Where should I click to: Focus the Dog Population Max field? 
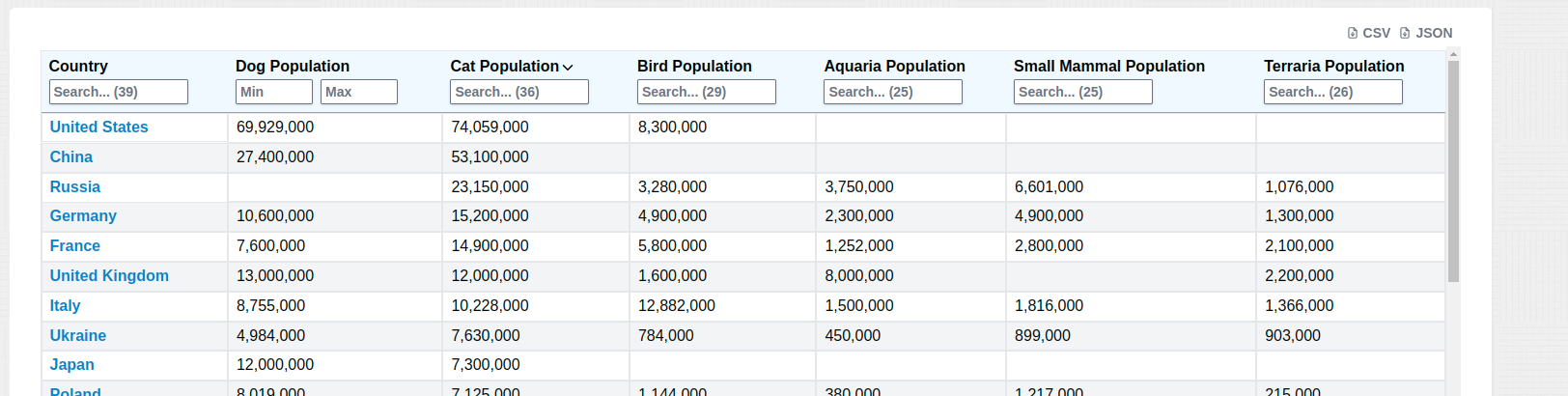(x=359, y=92)
